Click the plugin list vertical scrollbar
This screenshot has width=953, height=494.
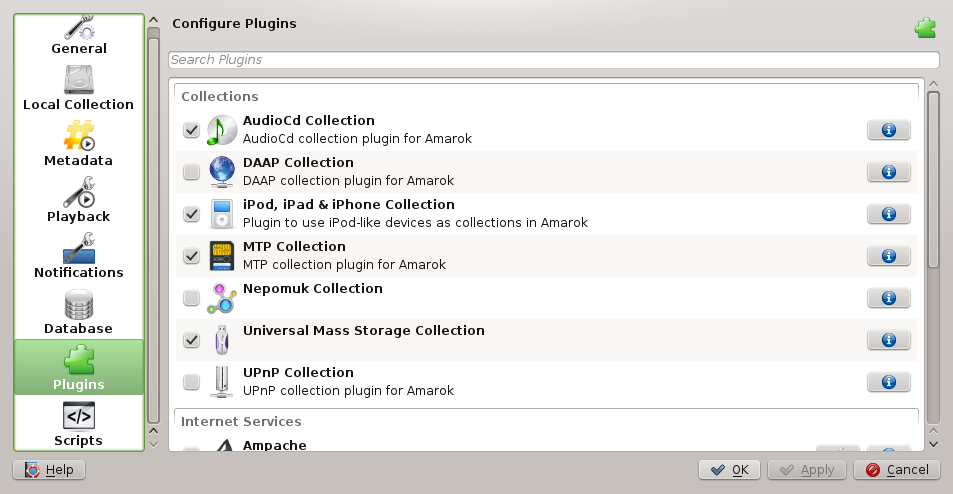pyautogui.click(x=933, y=180)
